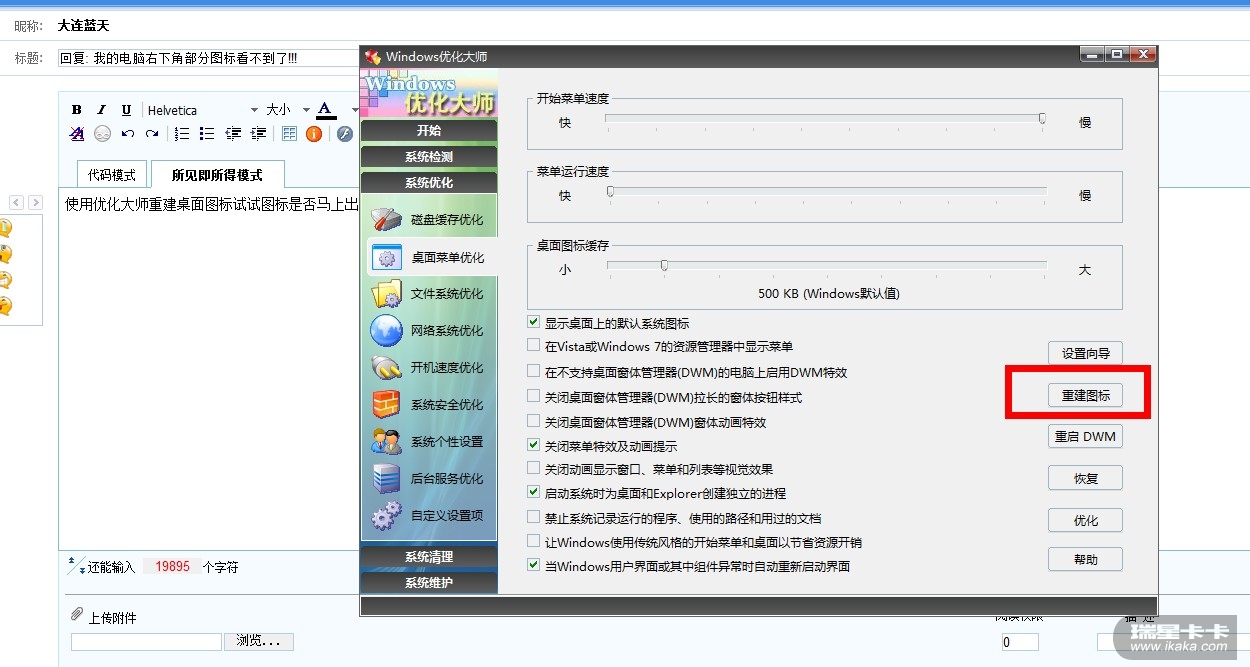Open the emoticon picker in editor toolbar
Screen dimensions: 1250x667
click(102, 133)
